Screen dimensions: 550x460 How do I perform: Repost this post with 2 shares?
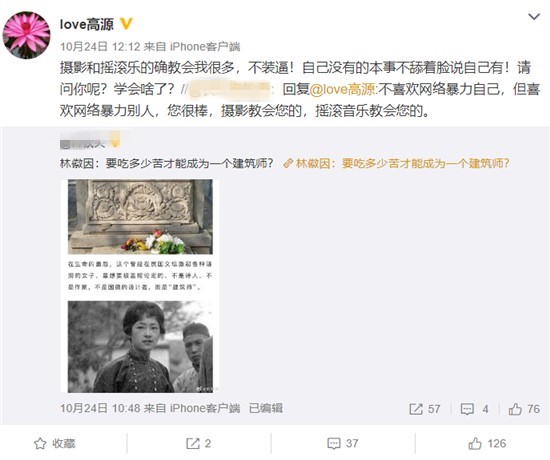point(199,444)
